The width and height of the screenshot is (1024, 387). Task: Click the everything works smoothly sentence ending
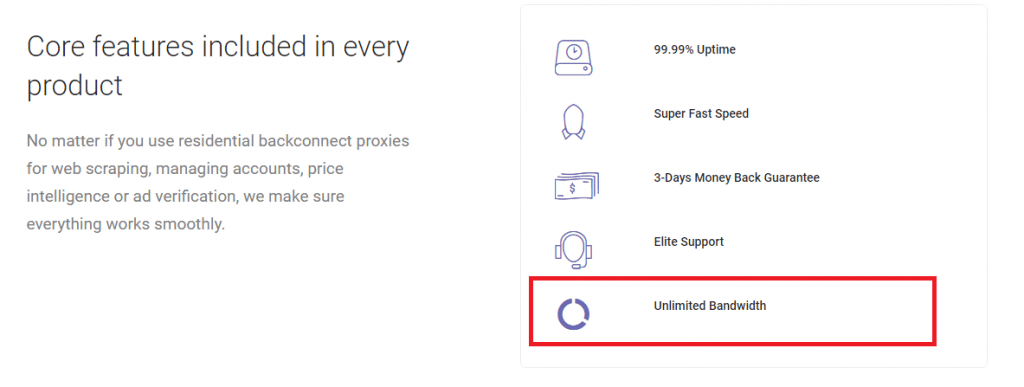tap(125, 224)
